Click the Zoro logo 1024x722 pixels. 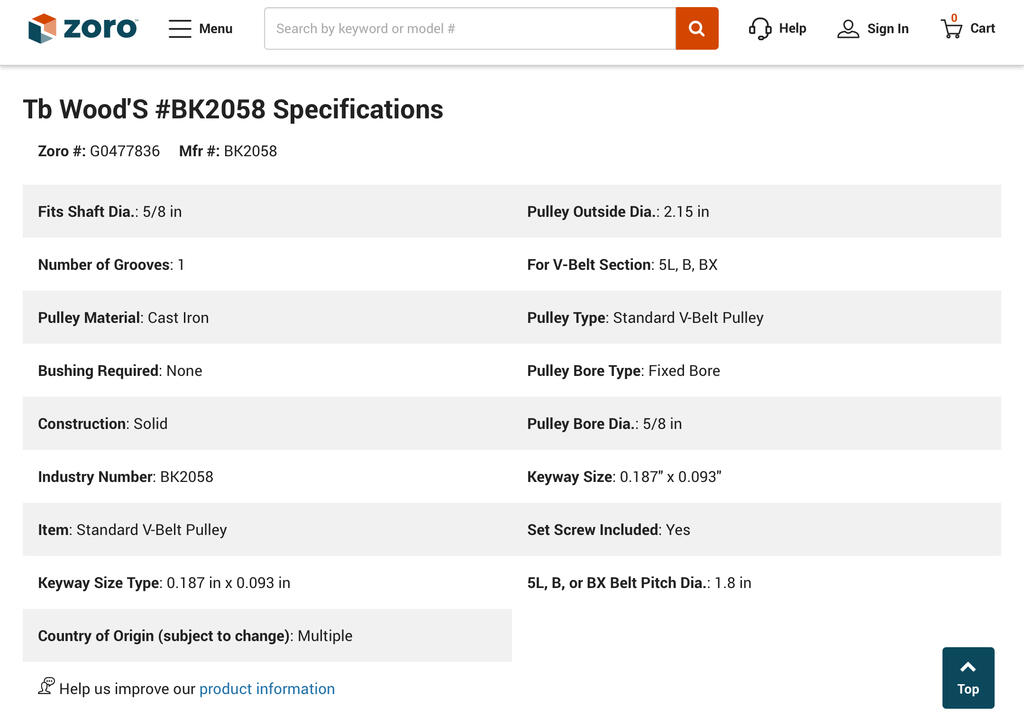tap(83, 29)
